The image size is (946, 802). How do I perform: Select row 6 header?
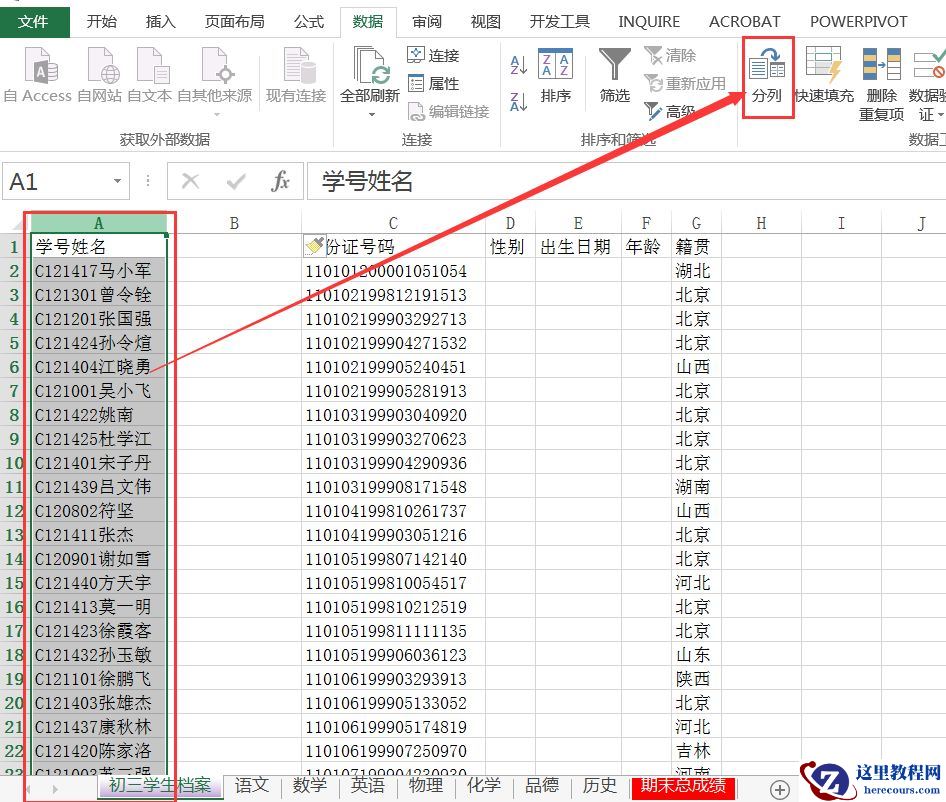14,367
